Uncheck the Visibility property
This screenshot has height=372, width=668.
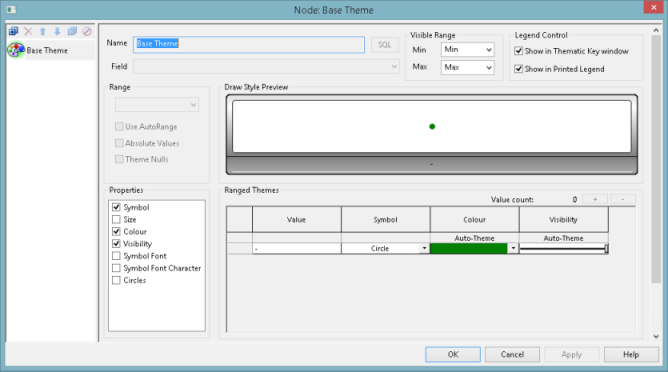tap(116, 244)
